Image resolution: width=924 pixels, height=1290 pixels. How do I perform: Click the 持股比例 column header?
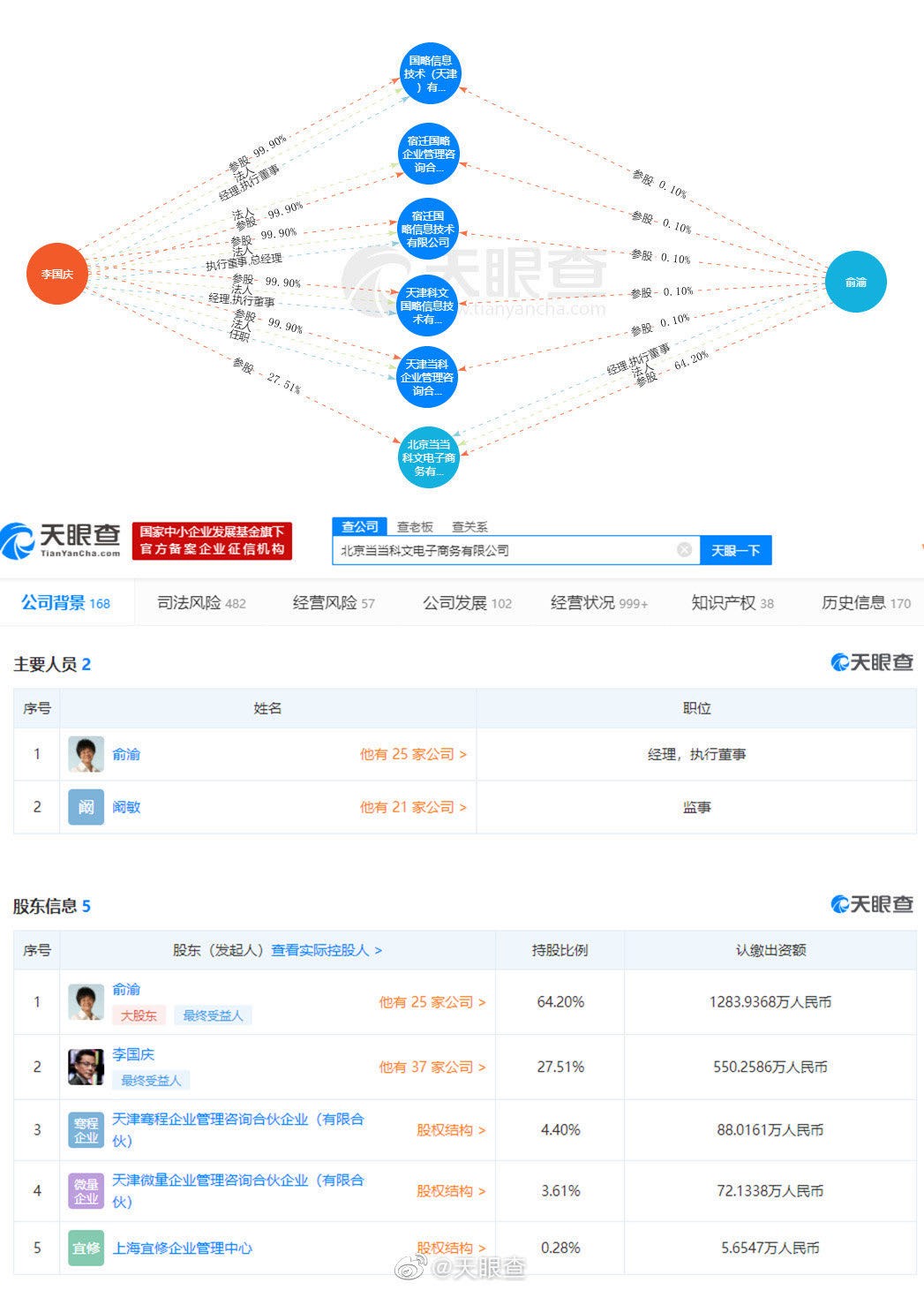coord(560,950)
